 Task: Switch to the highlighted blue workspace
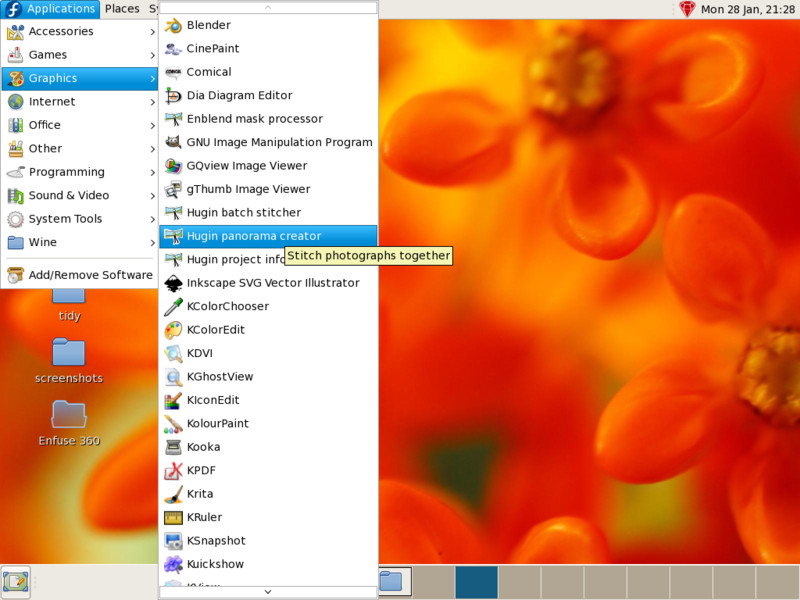point(476,581)
